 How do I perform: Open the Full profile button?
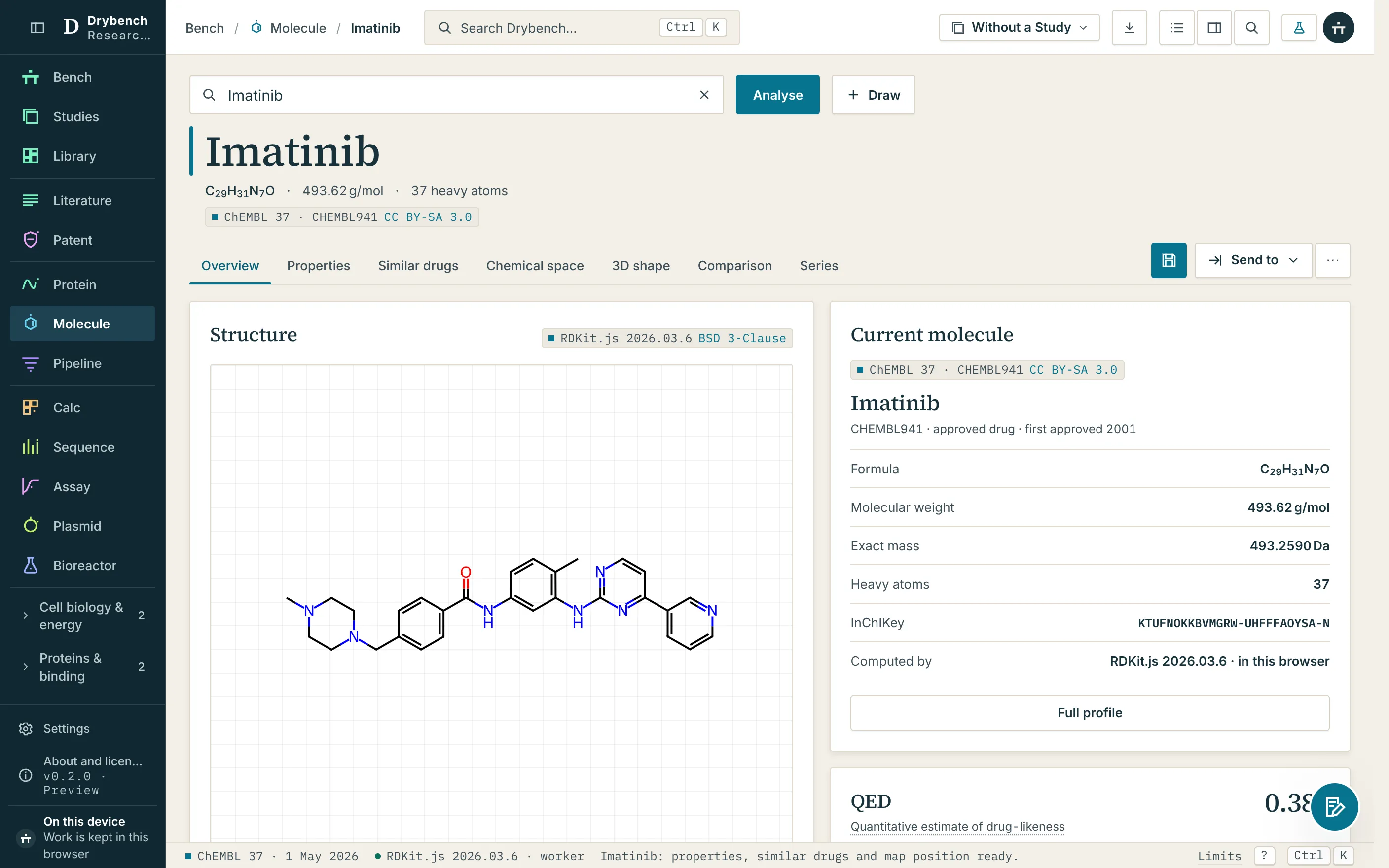pos(1090,713)
